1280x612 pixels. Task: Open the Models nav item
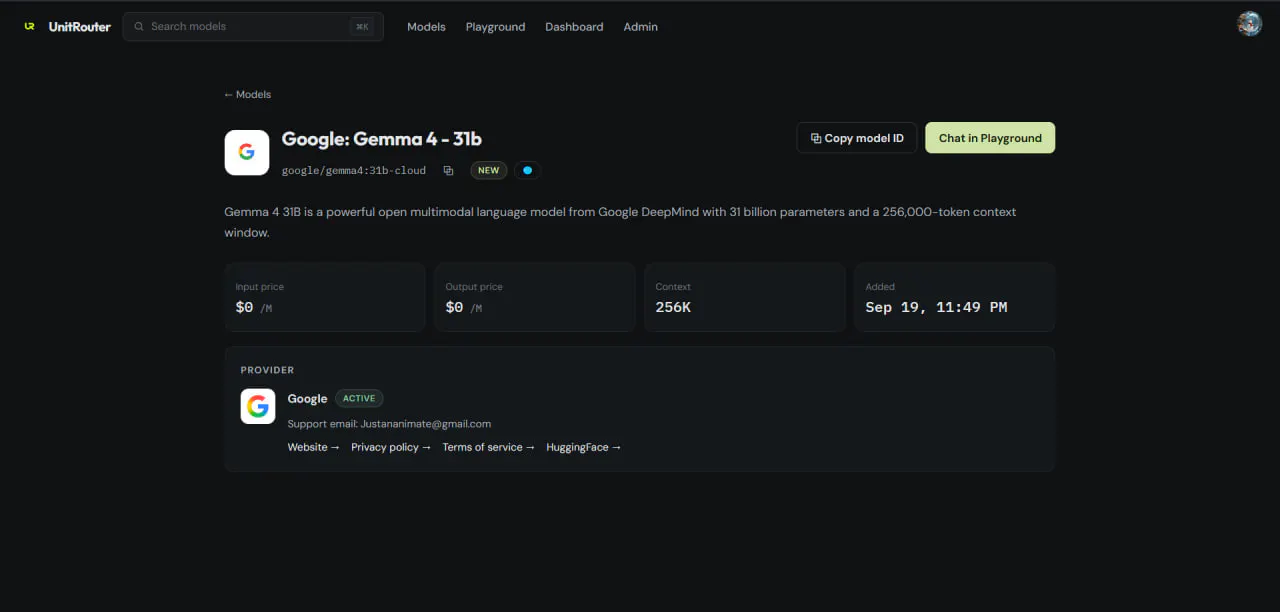coord(426,27)
